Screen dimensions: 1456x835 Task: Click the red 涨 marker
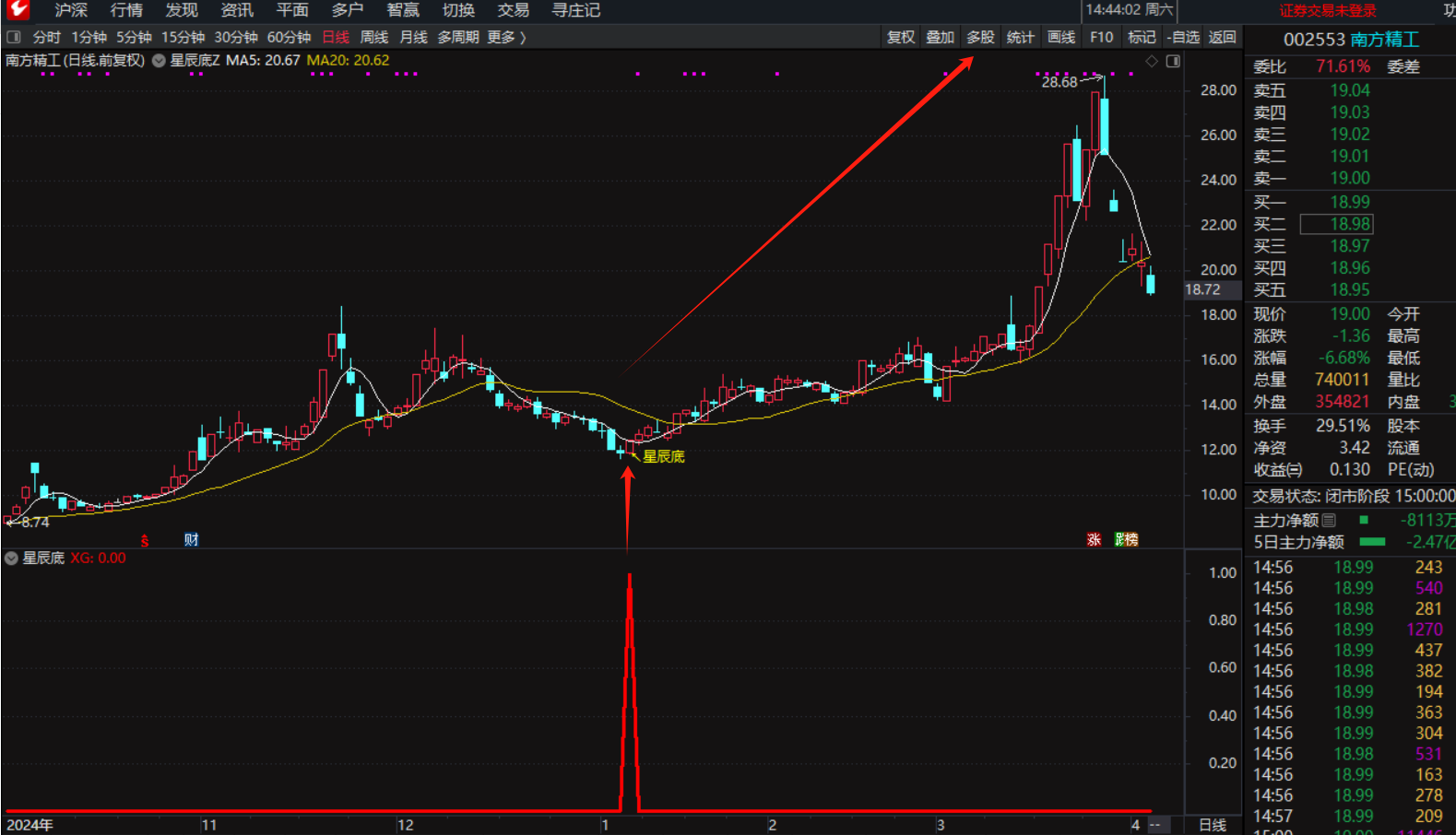pos(1094,540)
